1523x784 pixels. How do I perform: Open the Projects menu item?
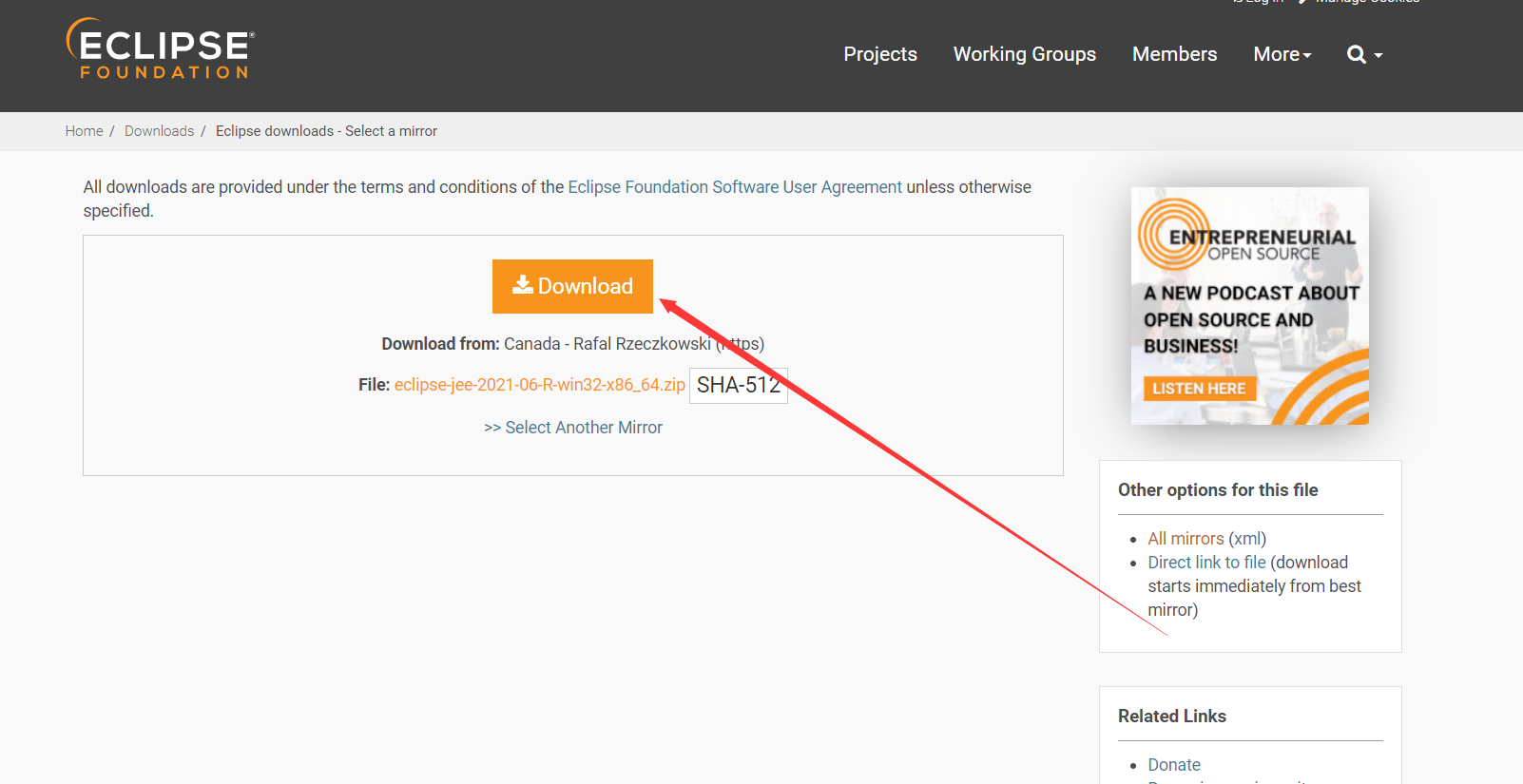(x=880, y=54)
